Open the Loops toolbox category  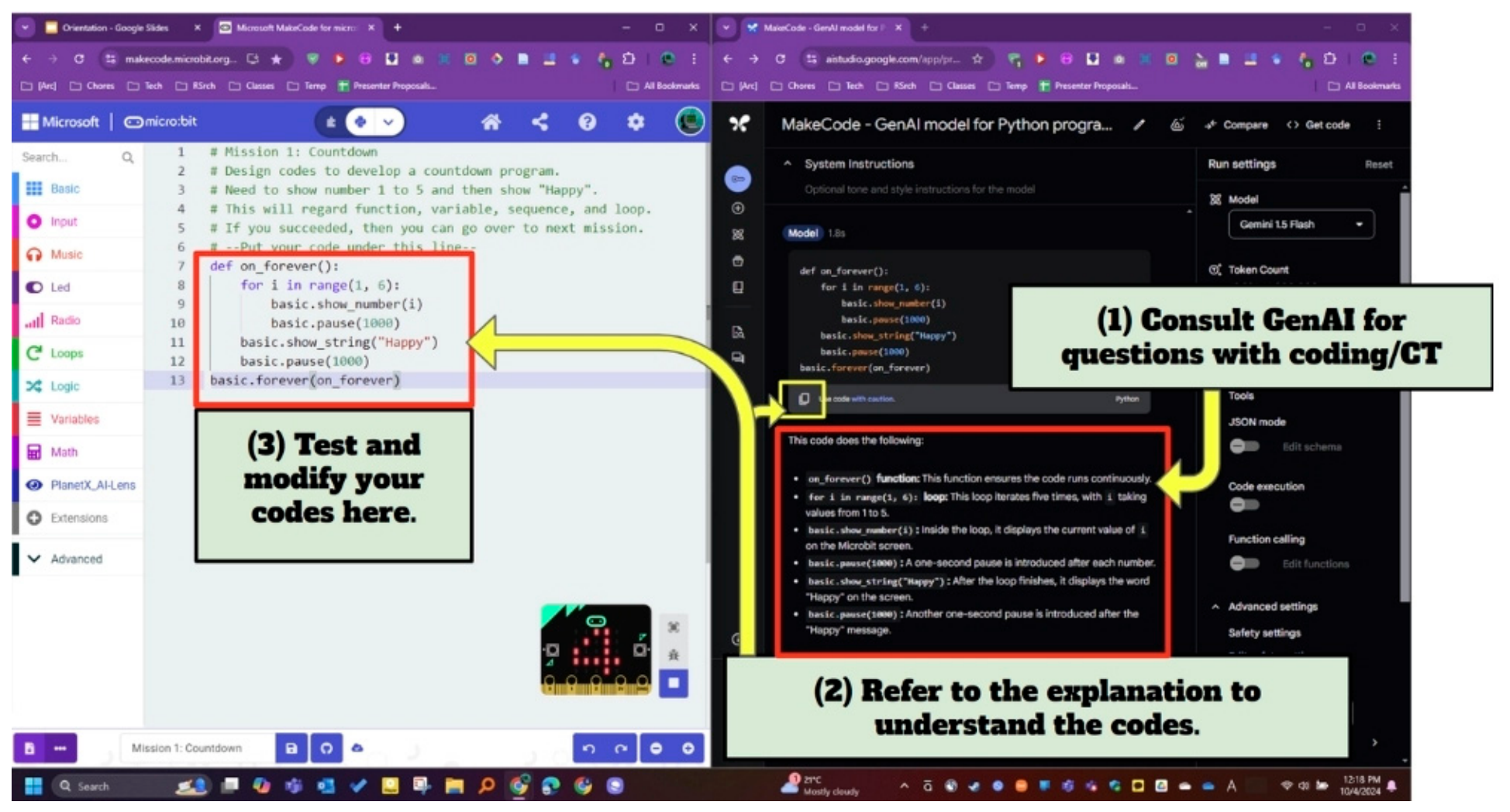click(78, 353)
